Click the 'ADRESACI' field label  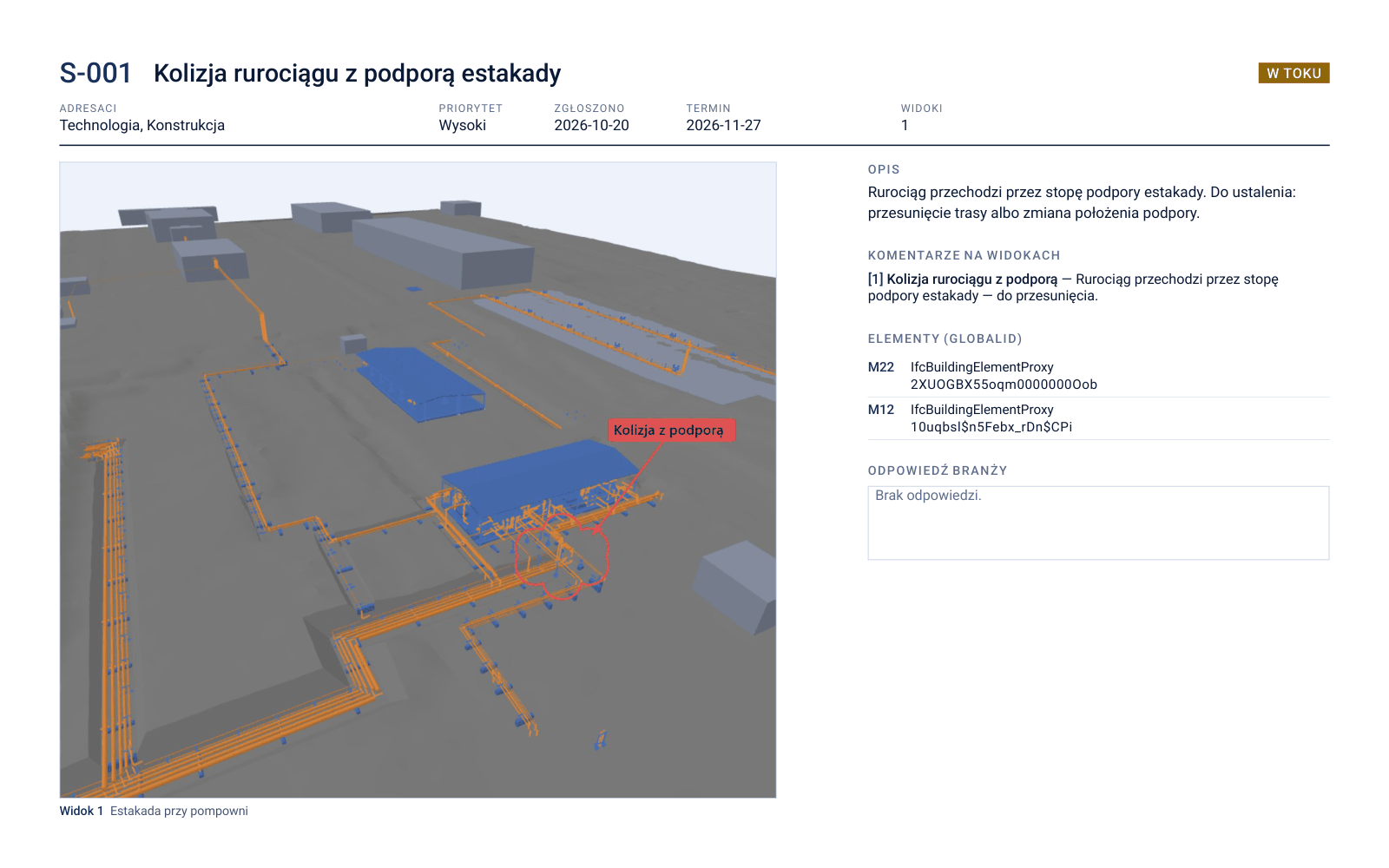coord(88,108)
